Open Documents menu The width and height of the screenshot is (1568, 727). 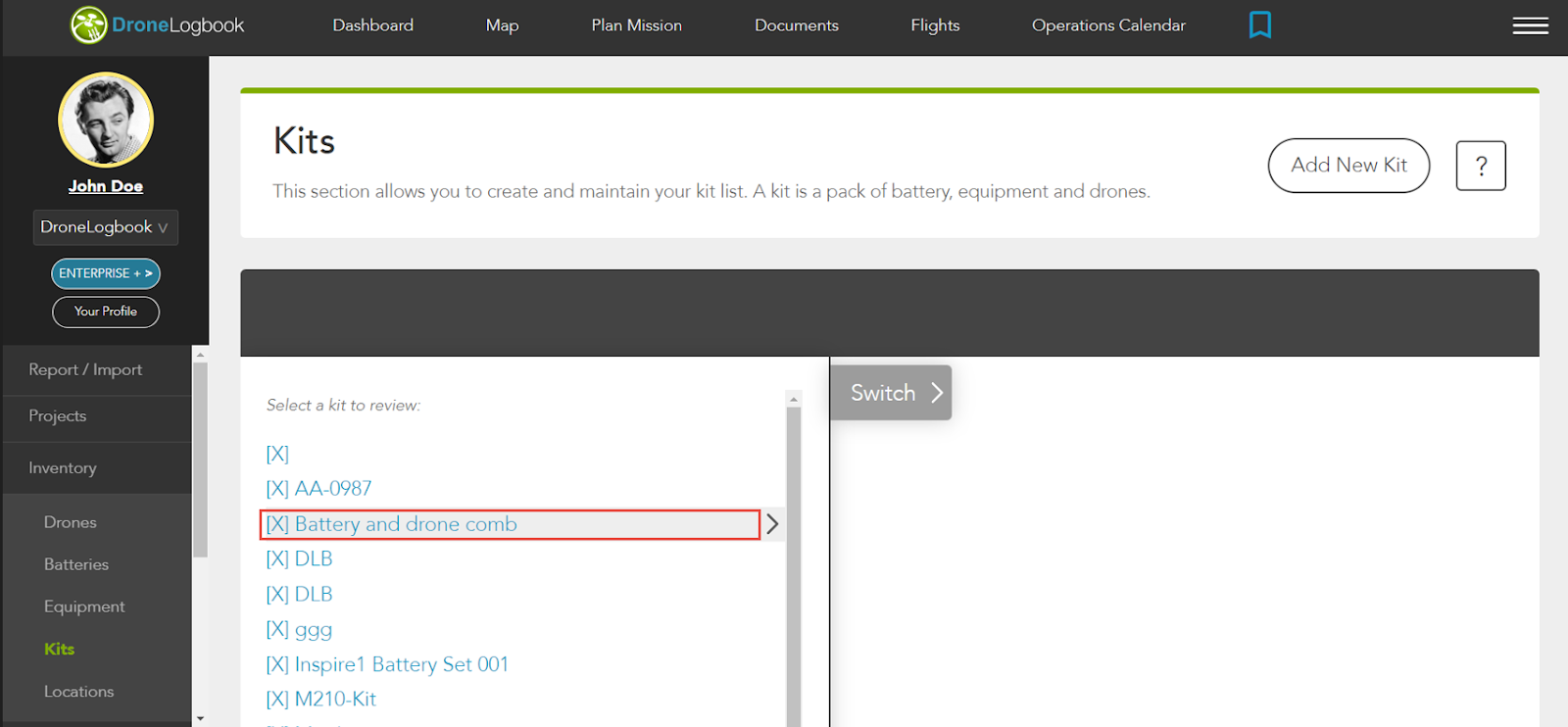(x=797, y=25)
